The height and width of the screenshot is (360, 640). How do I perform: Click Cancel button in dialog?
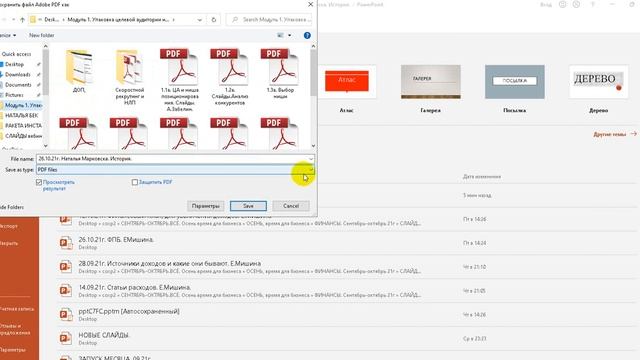point(291,206)
